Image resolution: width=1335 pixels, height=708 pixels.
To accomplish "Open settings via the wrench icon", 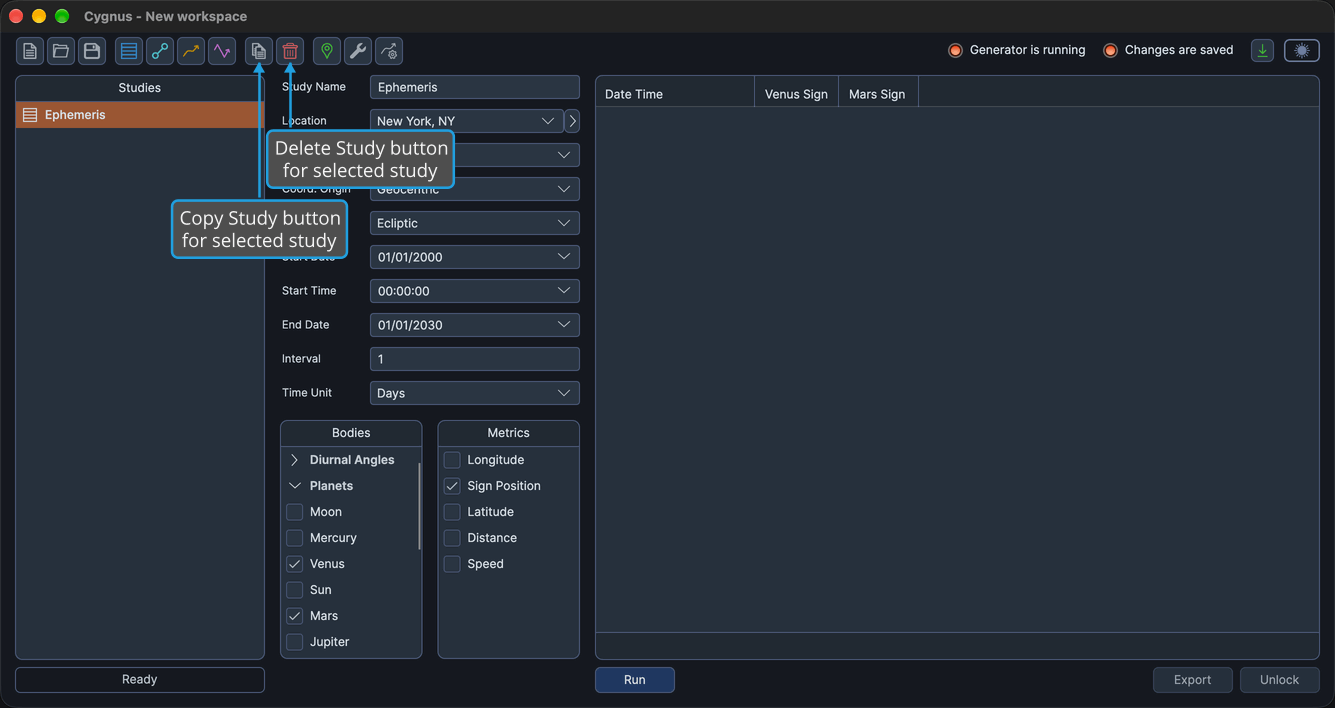I will [358, 51].
